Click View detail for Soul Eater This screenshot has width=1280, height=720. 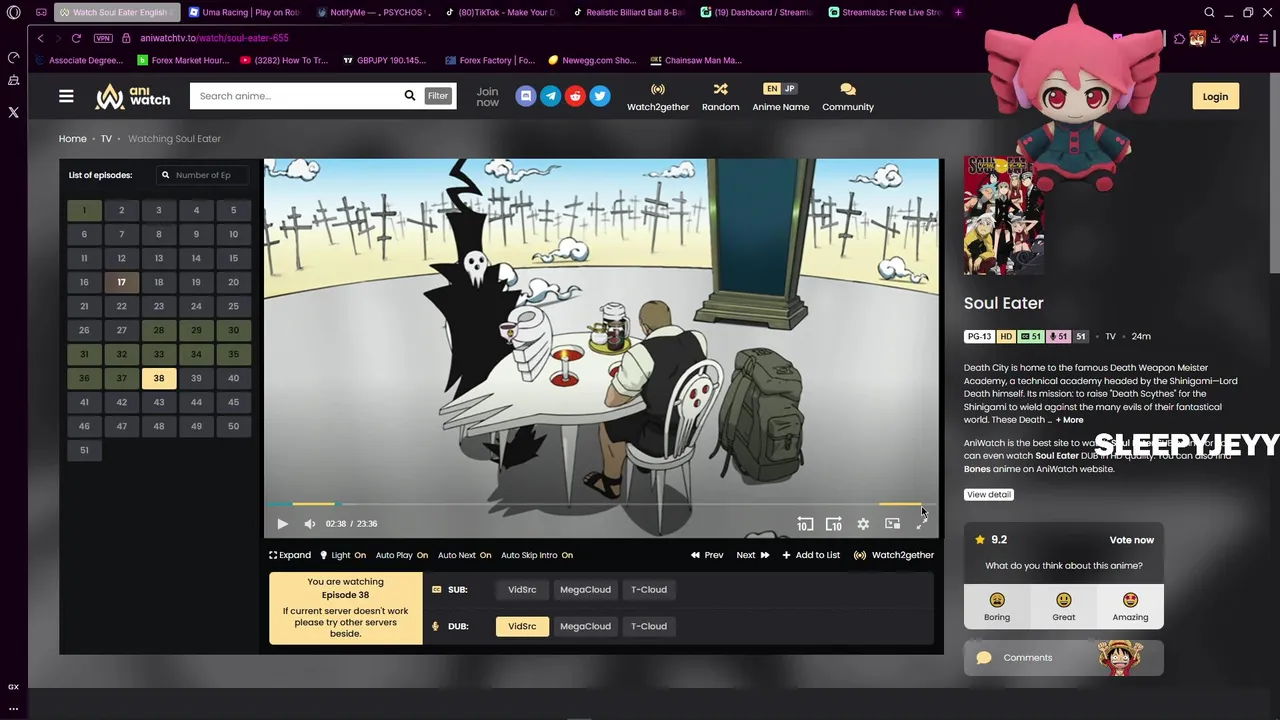[x=989, y=494]
